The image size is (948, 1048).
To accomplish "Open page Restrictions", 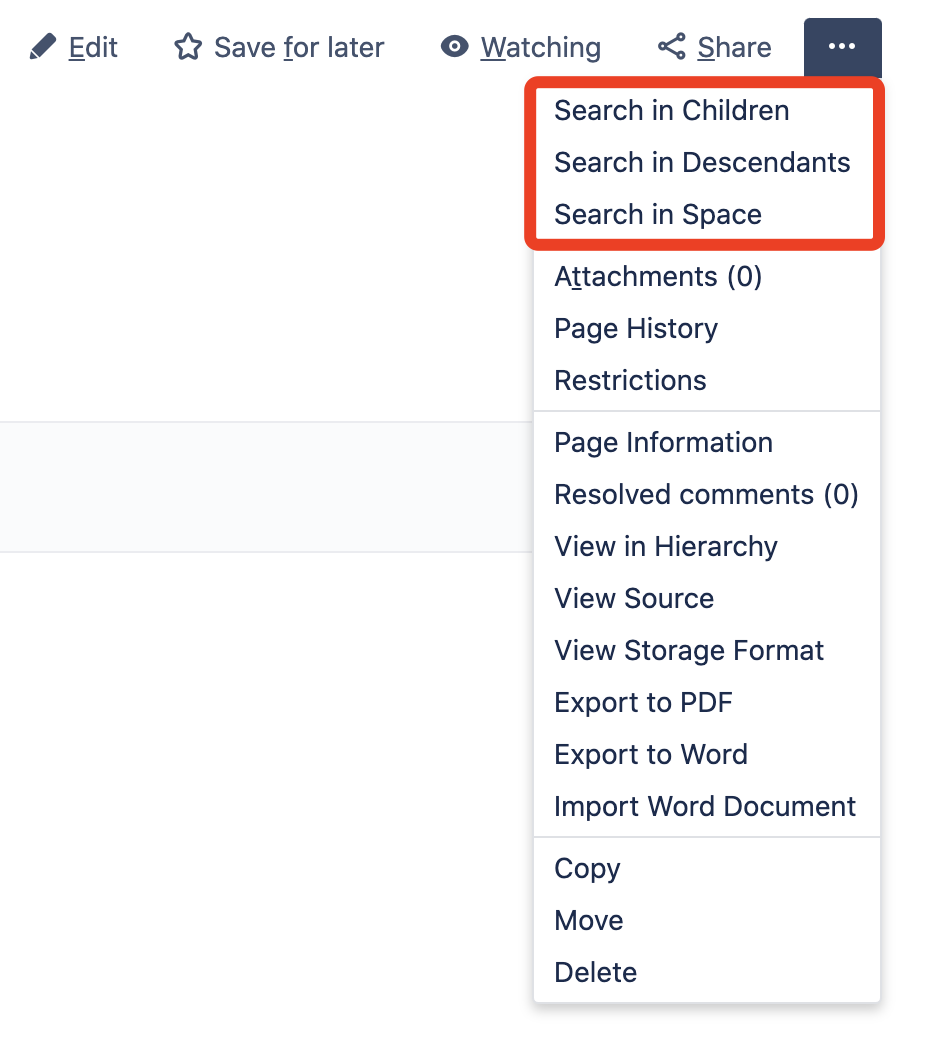I will click(x=630, y=381).
